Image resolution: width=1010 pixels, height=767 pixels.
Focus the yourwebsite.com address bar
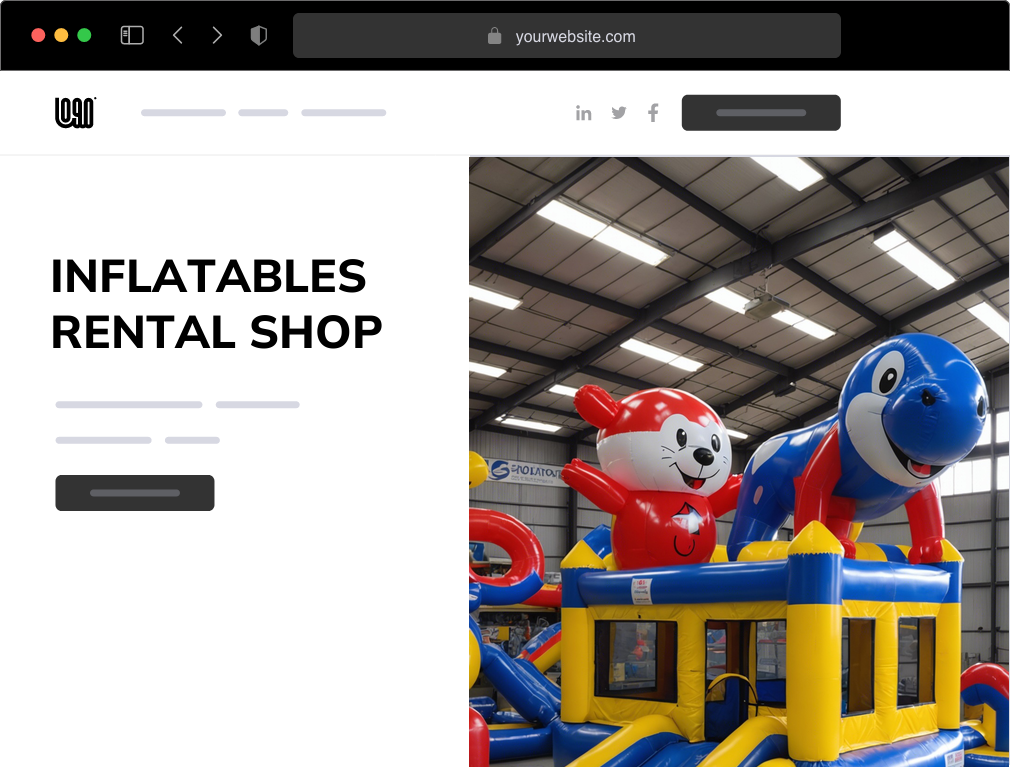coord(567,36)
